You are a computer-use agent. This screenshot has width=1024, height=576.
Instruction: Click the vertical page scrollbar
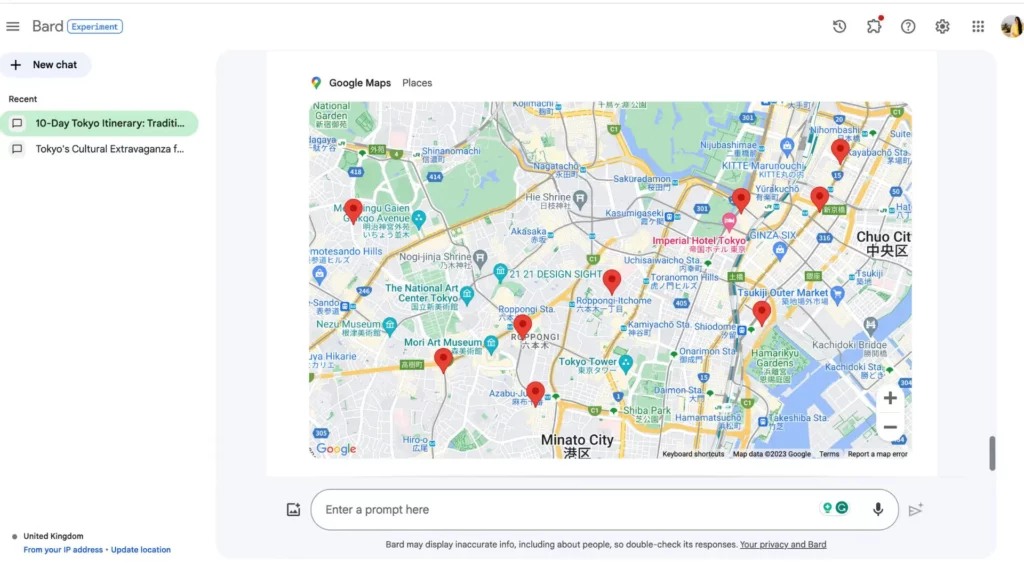click(992, 453)
